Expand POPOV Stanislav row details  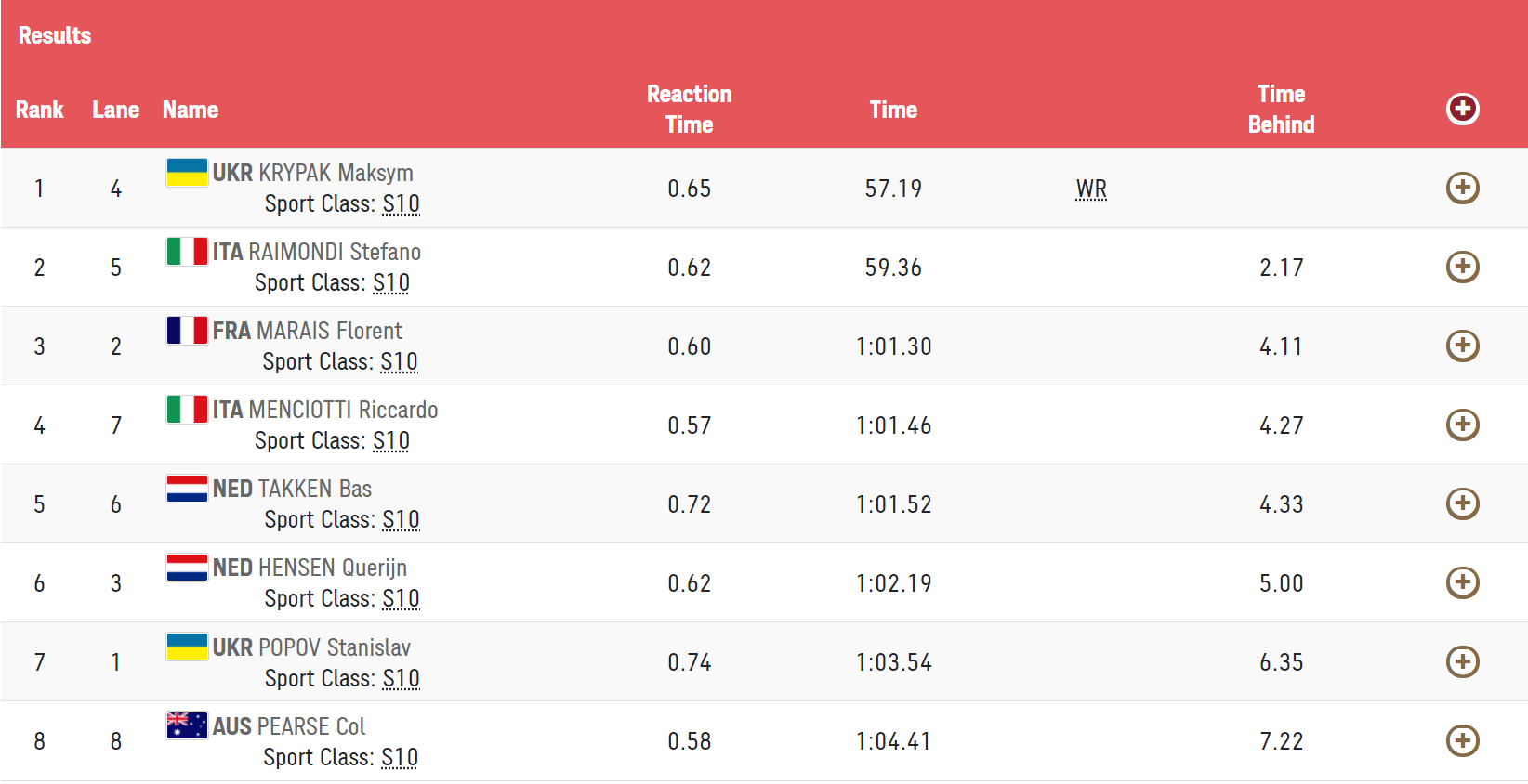pyautogui.click(x=1462, y=661)
